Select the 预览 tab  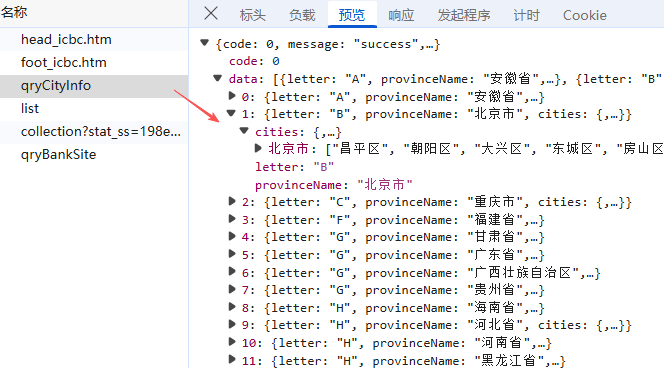(352, 15)
